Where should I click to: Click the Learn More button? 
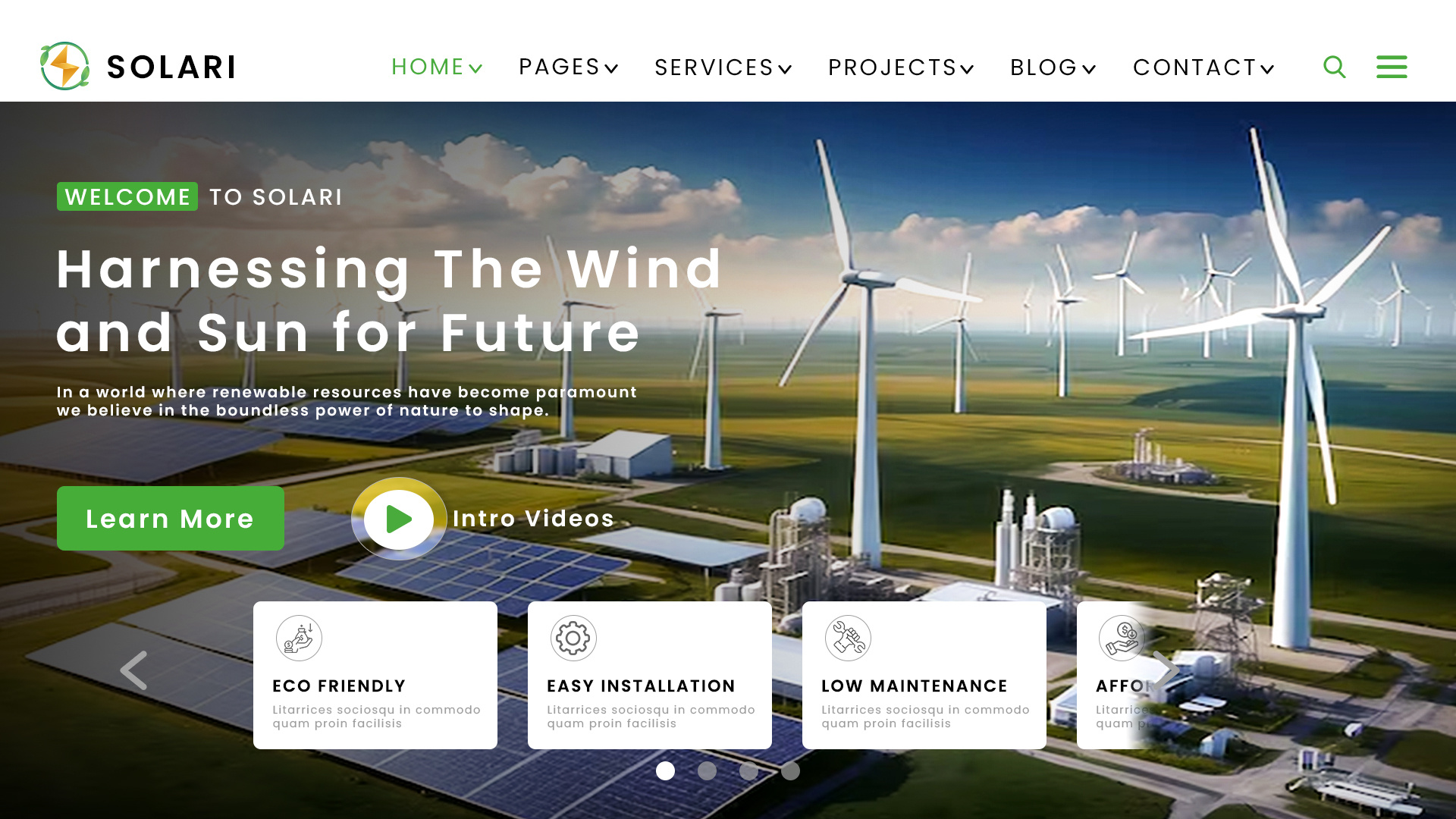pos(171,519)
